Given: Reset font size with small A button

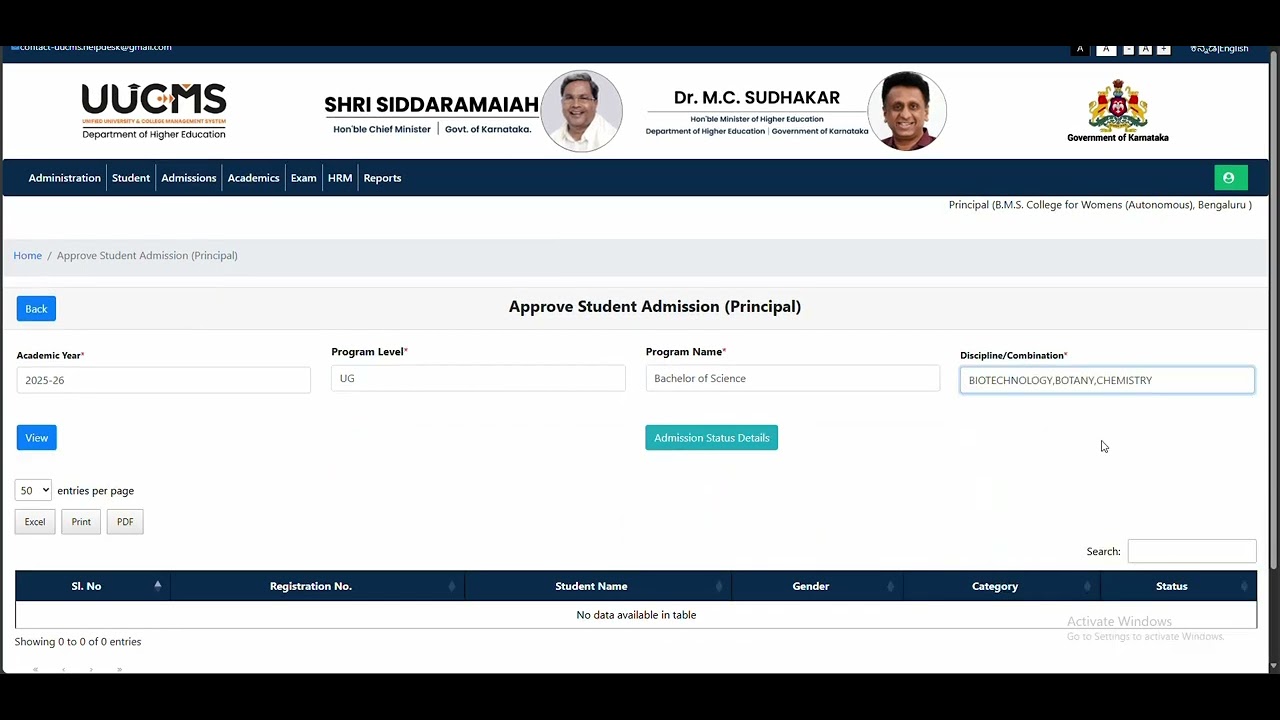Looking at the screenshot, I should click(1145, 49).
